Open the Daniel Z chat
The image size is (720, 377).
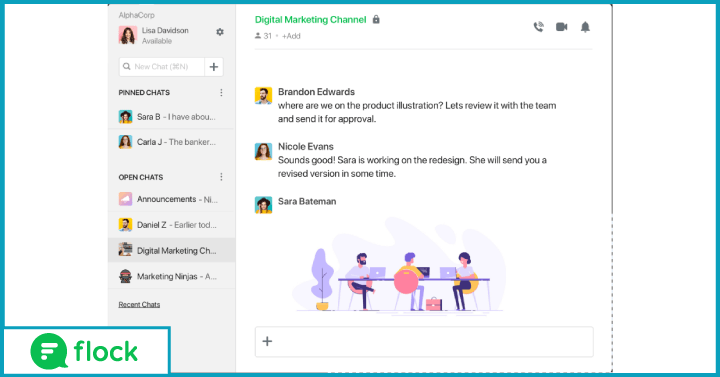tap(171, 225)
